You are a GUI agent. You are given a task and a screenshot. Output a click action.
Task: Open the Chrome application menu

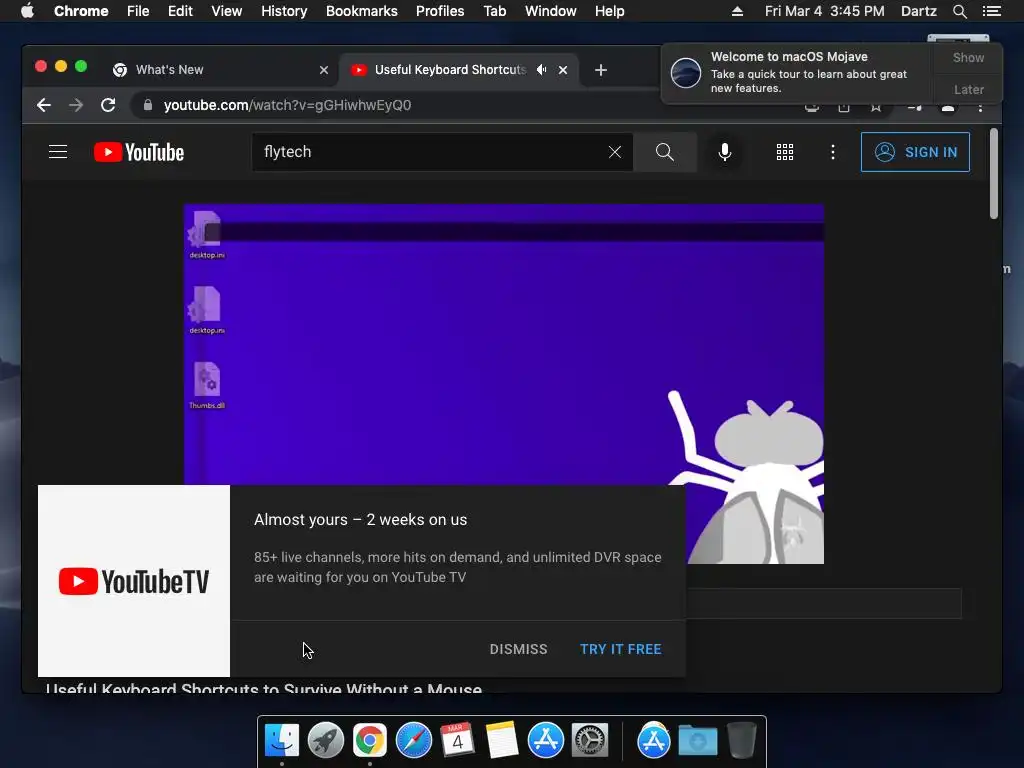(x=81, y=11)
